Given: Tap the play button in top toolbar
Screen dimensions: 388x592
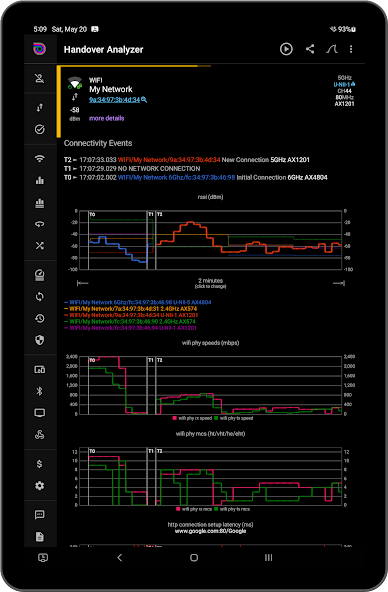Looking at the screenshot, I should [x=286, y=49].
